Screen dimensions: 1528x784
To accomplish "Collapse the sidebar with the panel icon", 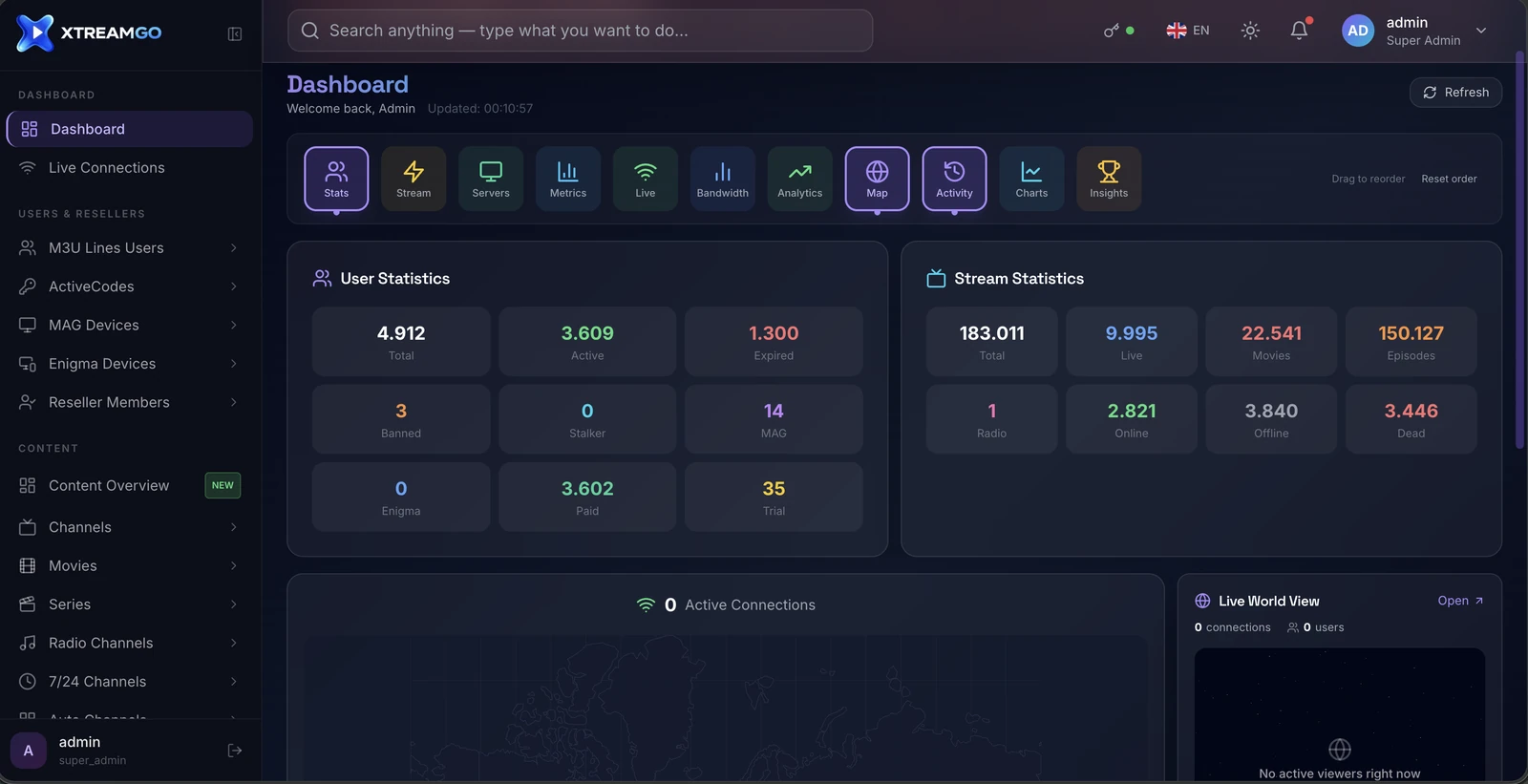I will (235, 34).
